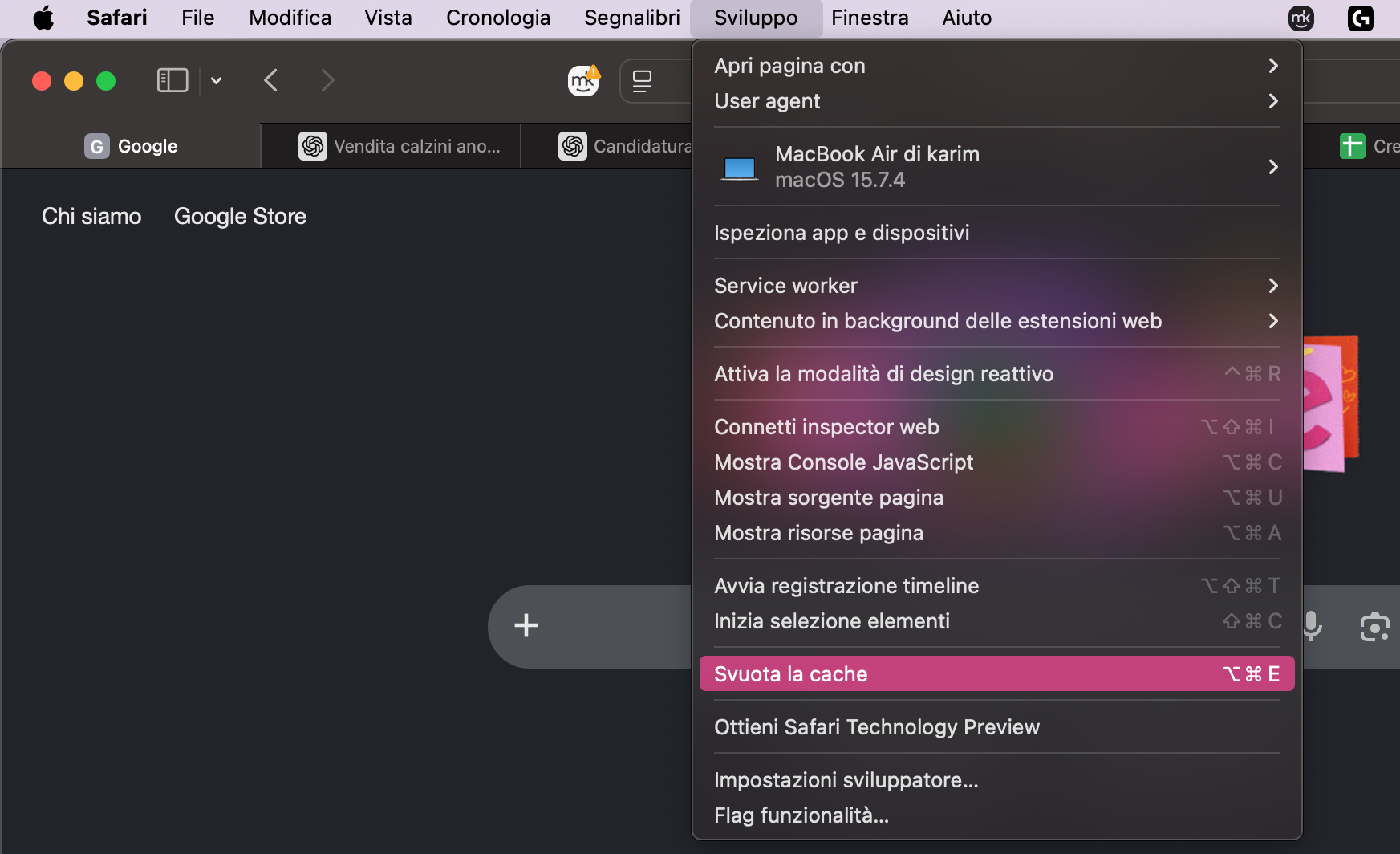This screenshot has height=854, width=1400.
Task: Choose Attiva la modalità di design reattivo
Action: pyautogui.click(x=996, y=374)
